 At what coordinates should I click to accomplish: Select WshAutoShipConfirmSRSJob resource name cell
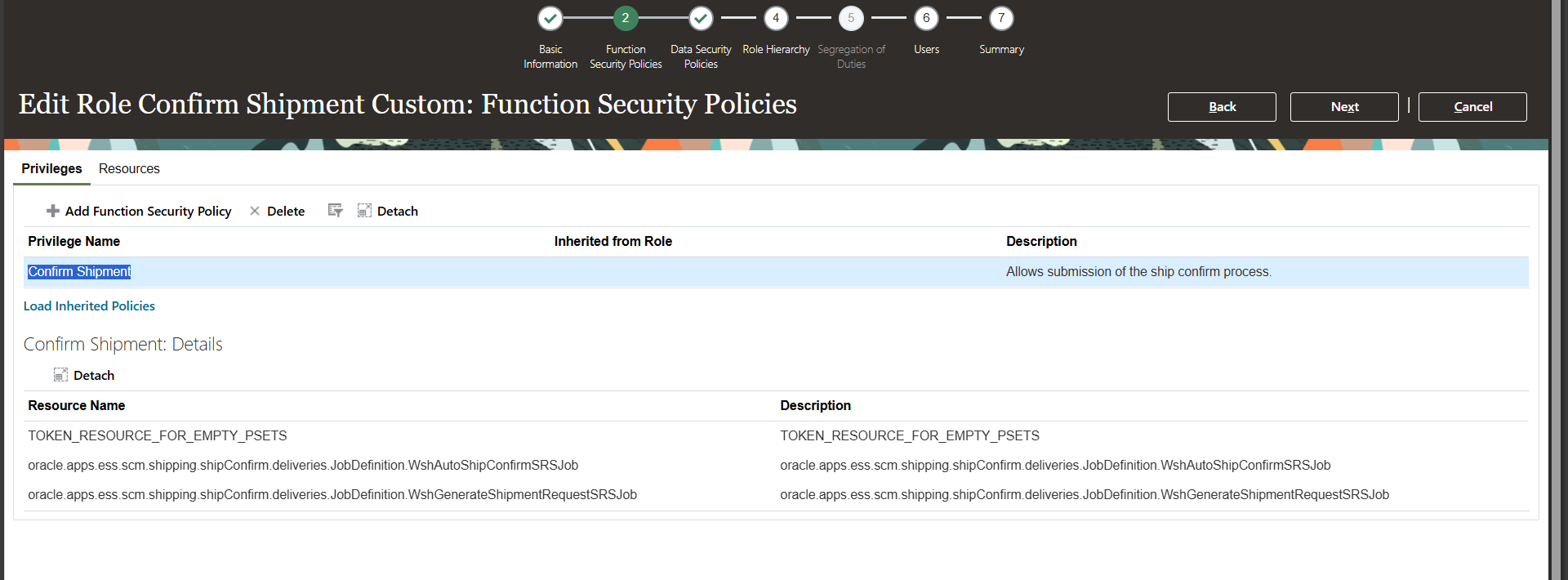click(x=303, y=465)
